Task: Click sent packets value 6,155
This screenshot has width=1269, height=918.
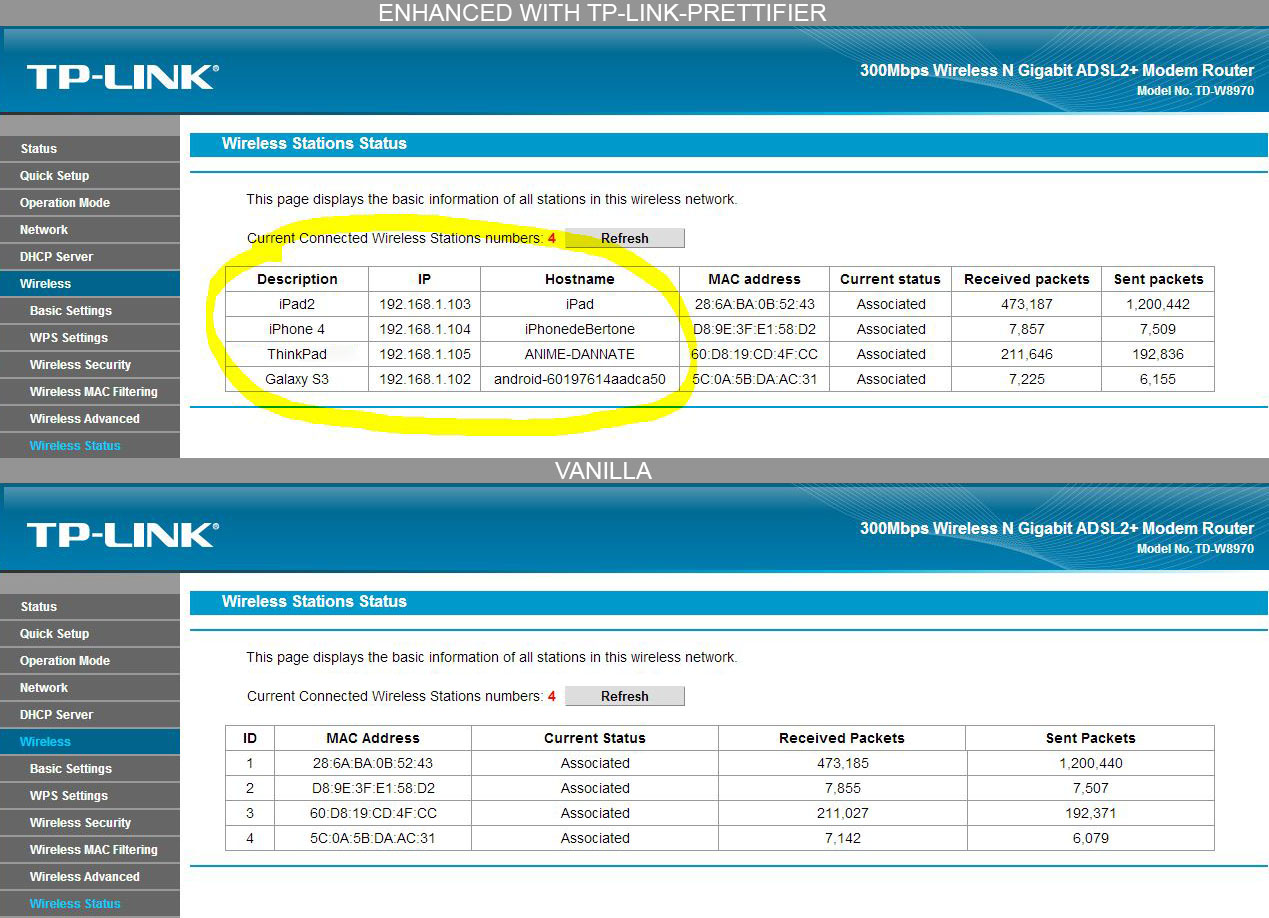Action: [x=1158, y=379]
